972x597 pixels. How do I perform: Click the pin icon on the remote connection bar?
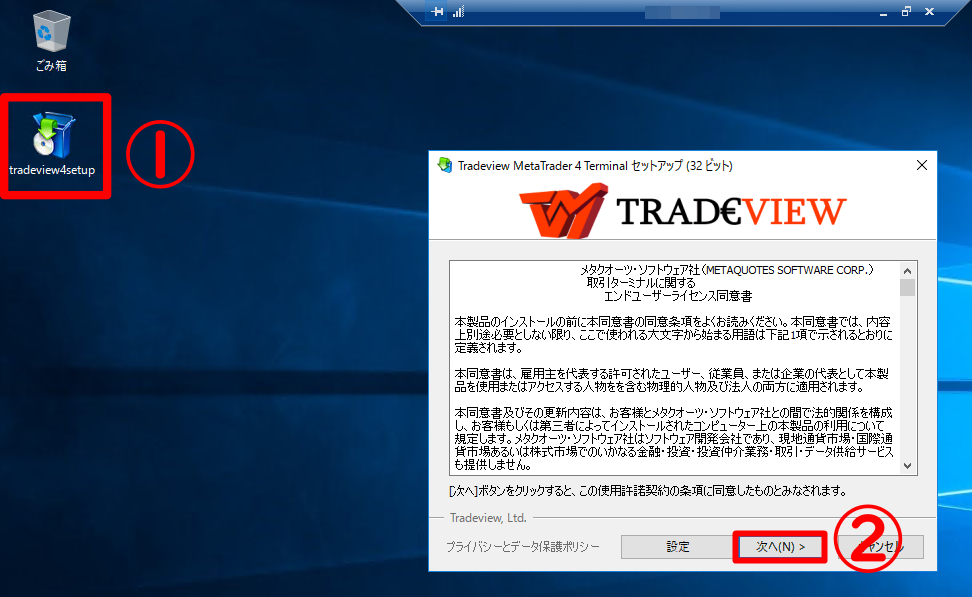pos(438,11)
